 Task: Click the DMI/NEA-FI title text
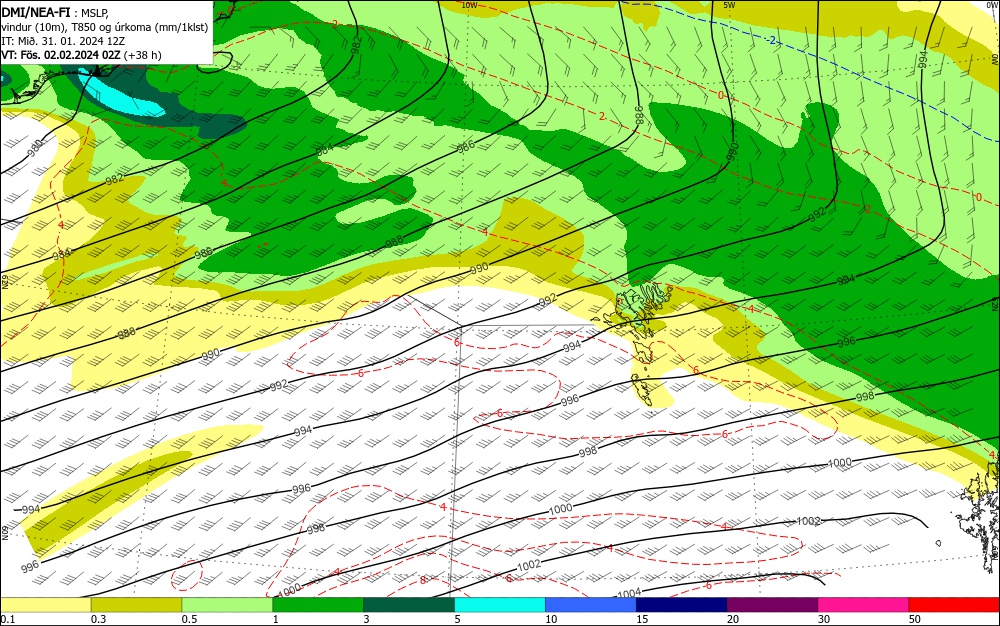click(36, 11)
